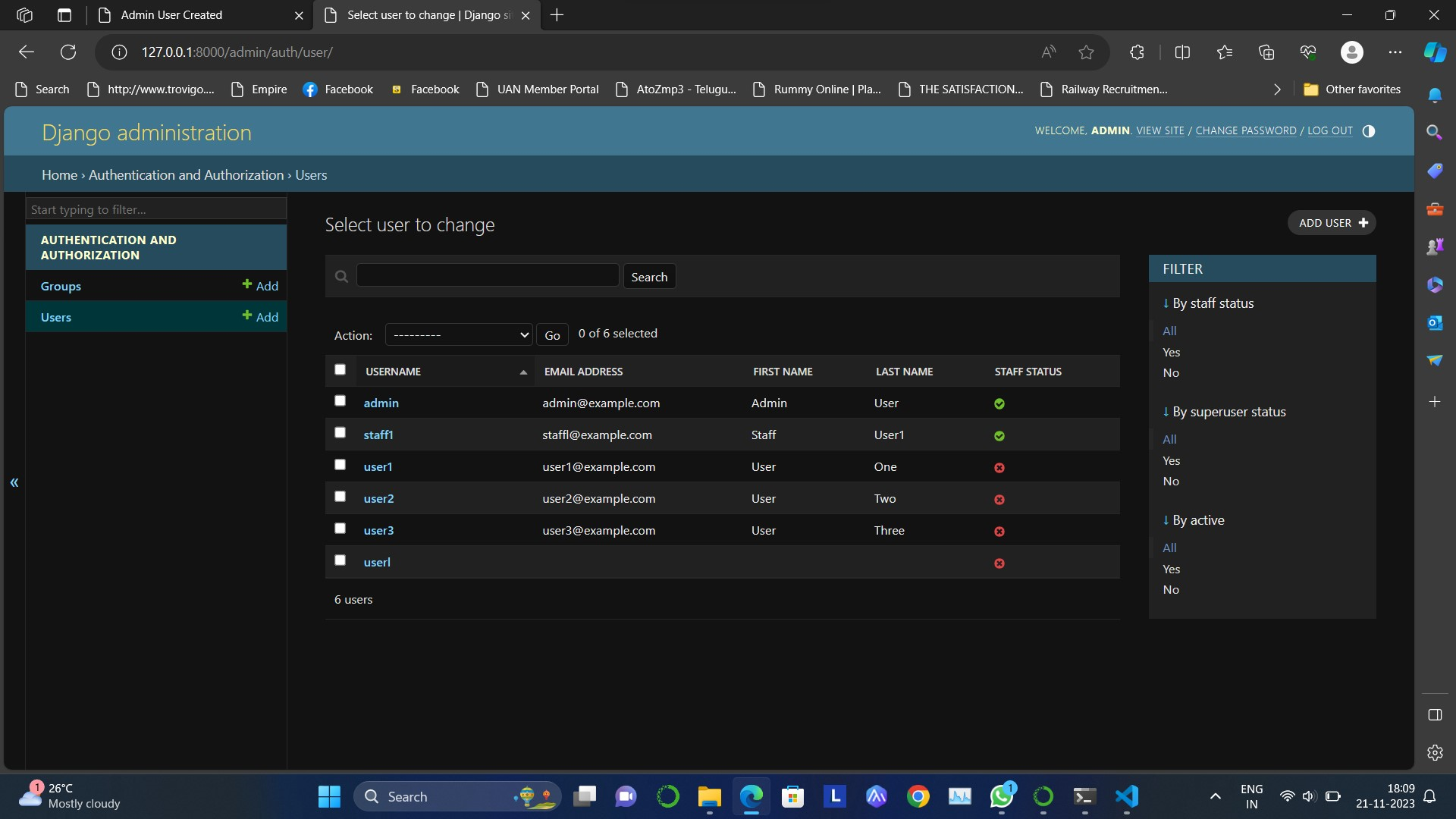Open Users in sidebar menu
Screen dimensions: 1456x819
[x=56, y=317]
